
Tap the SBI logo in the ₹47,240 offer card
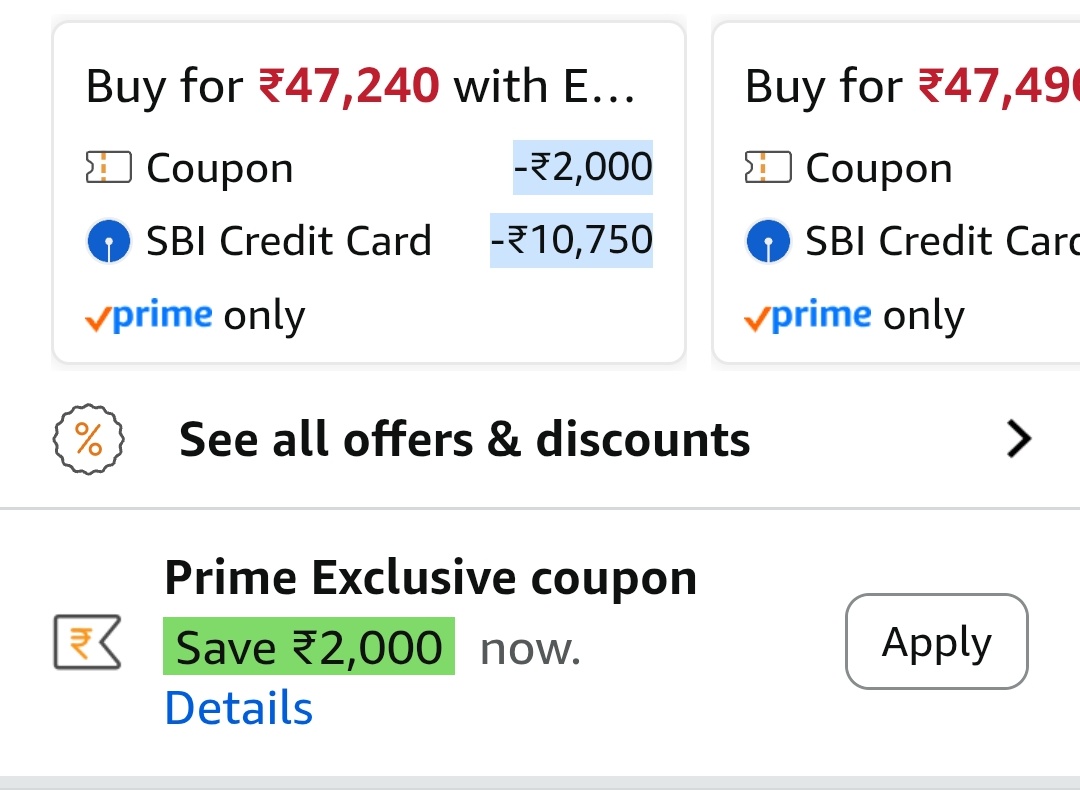click(108, 241)
